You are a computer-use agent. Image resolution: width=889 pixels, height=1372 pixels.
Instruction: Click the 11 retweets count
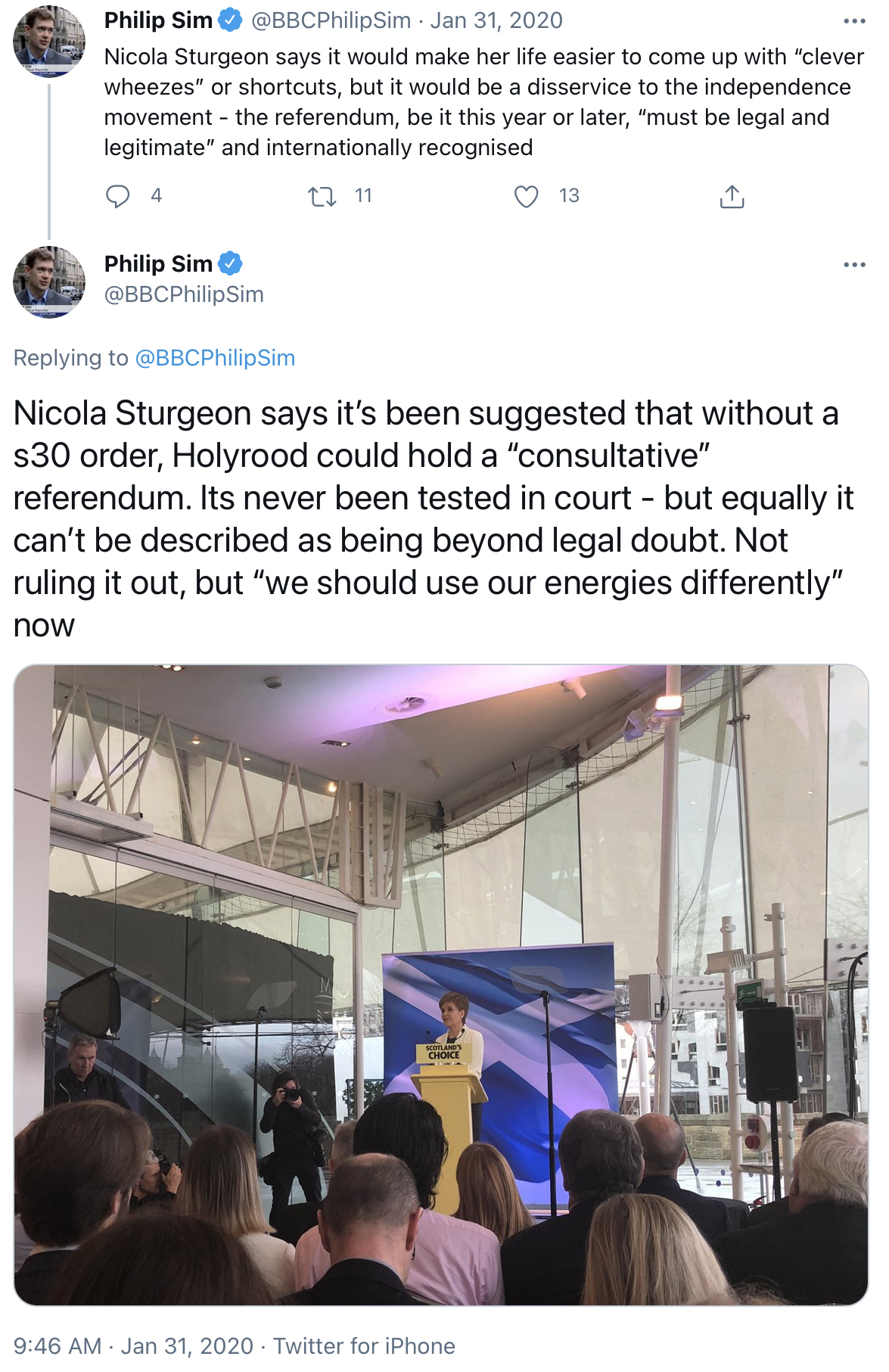(x=363, y=196)
